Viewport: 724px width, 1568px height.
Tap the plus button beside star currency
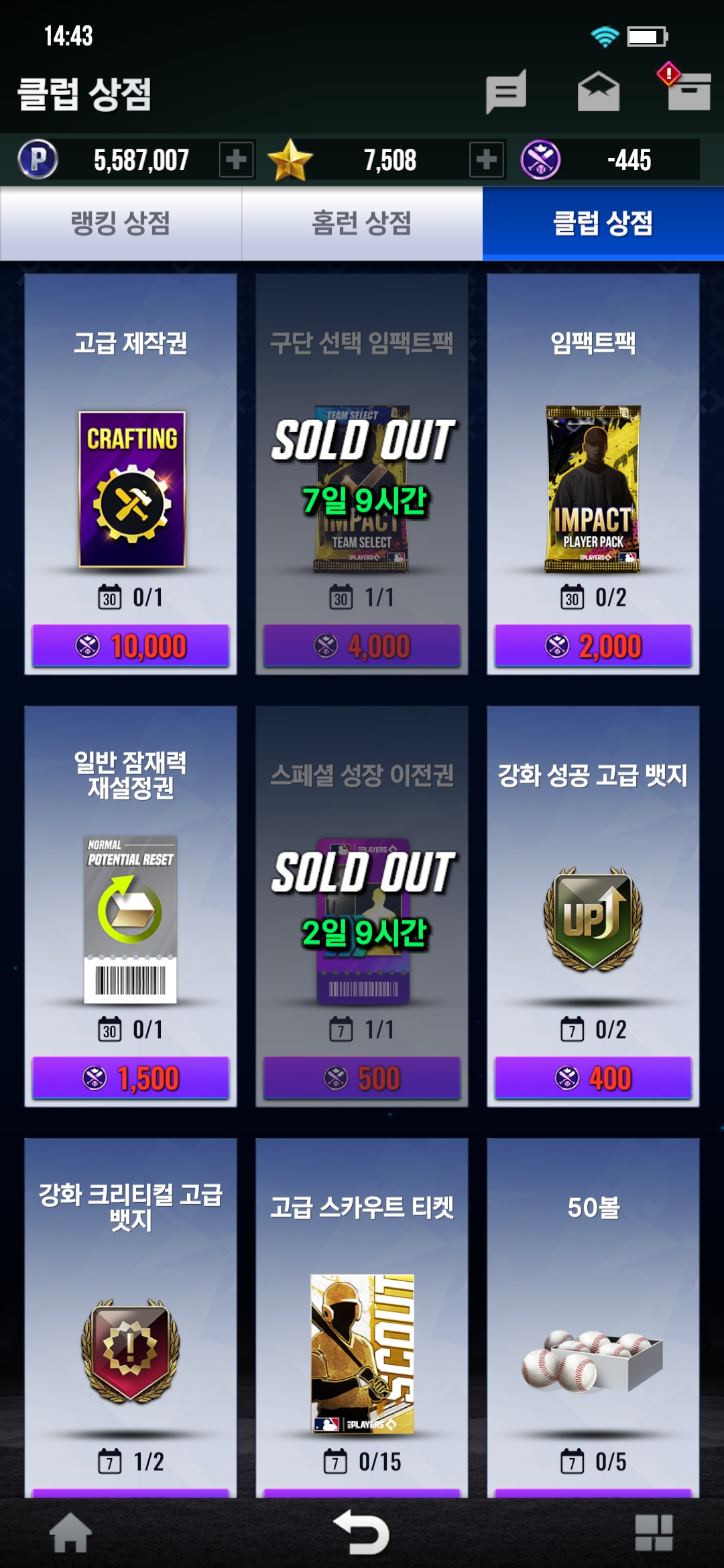click(487, 159)
